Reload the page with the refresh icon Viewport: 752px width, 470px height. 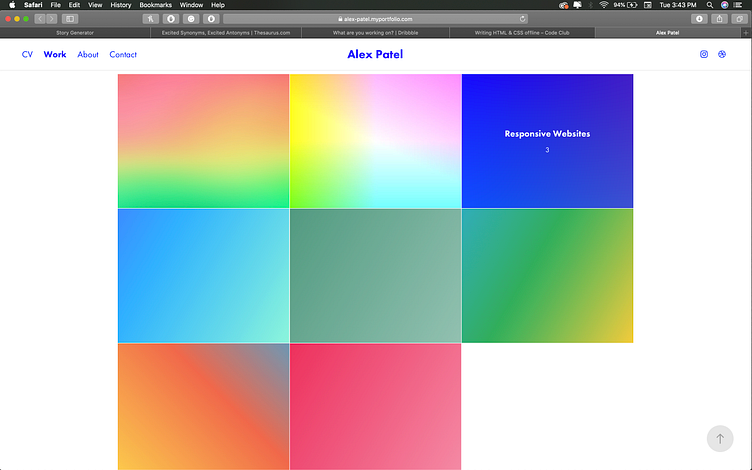(x=523, y=19)
